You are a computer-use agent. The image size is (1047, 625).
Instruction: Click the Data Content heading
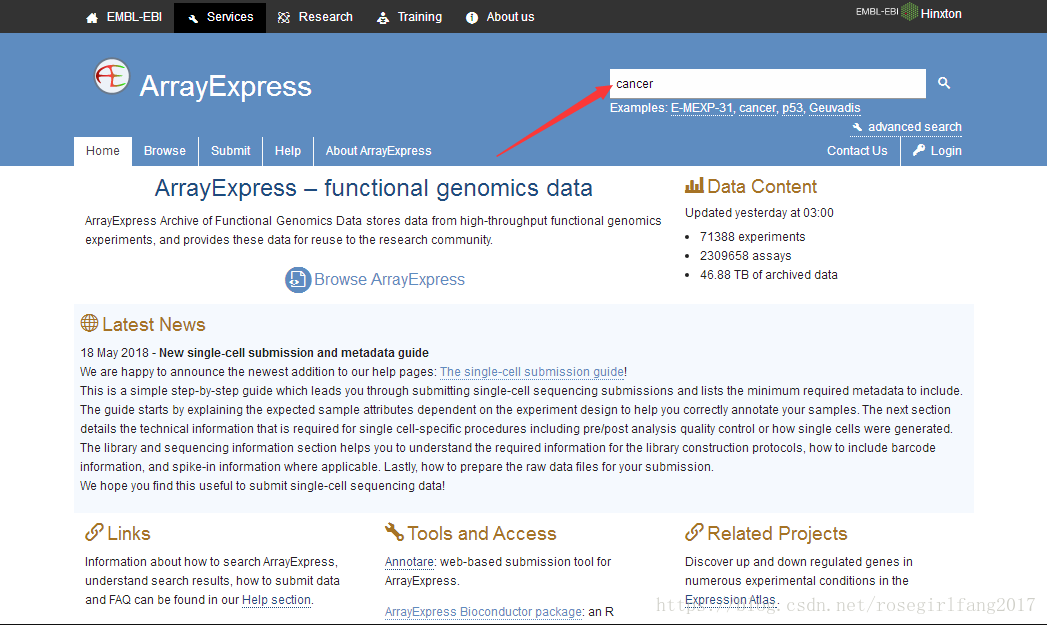click(762, 186)
